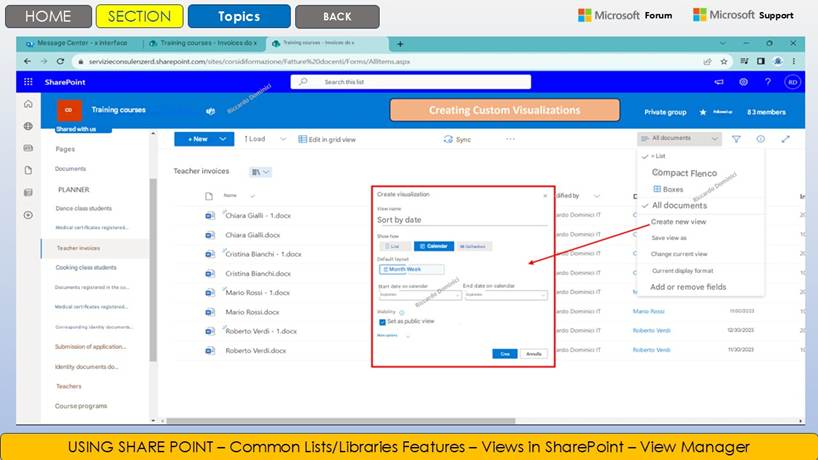This screenshot has width=818, height=460.
Task: Click the filter funnel icon
Action: click(x=736, y=139)
